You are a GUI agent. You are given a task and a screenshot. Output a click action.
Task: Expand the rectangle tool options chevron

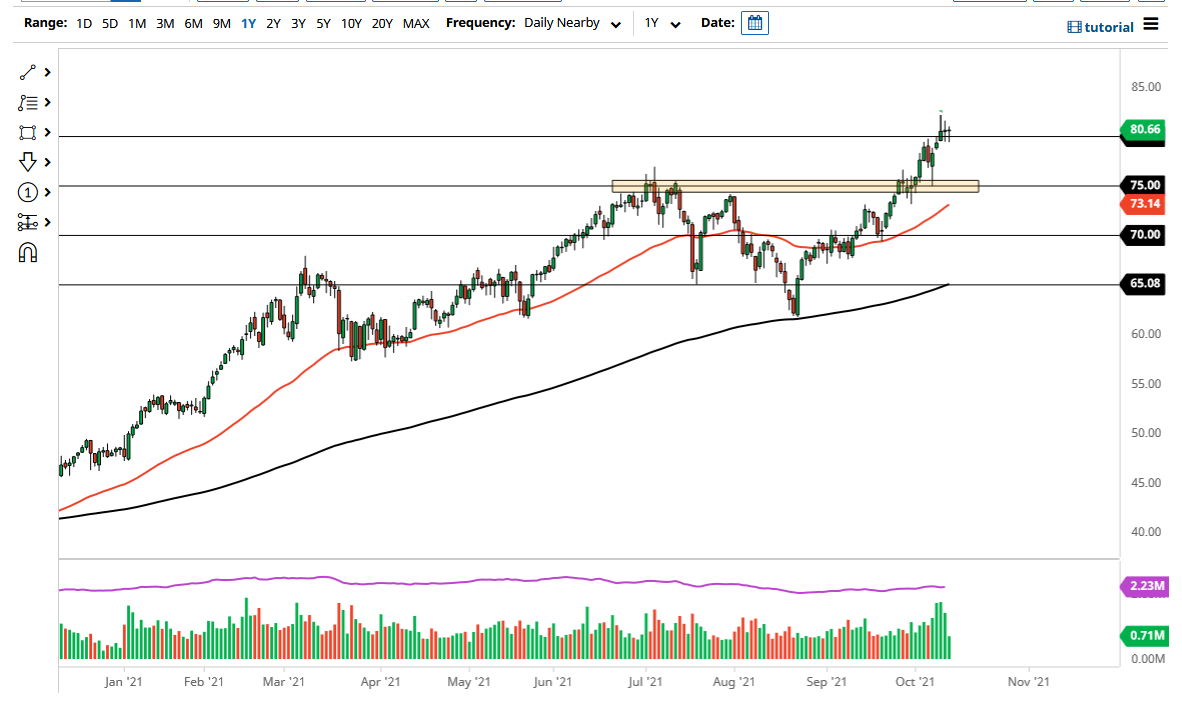46,132
